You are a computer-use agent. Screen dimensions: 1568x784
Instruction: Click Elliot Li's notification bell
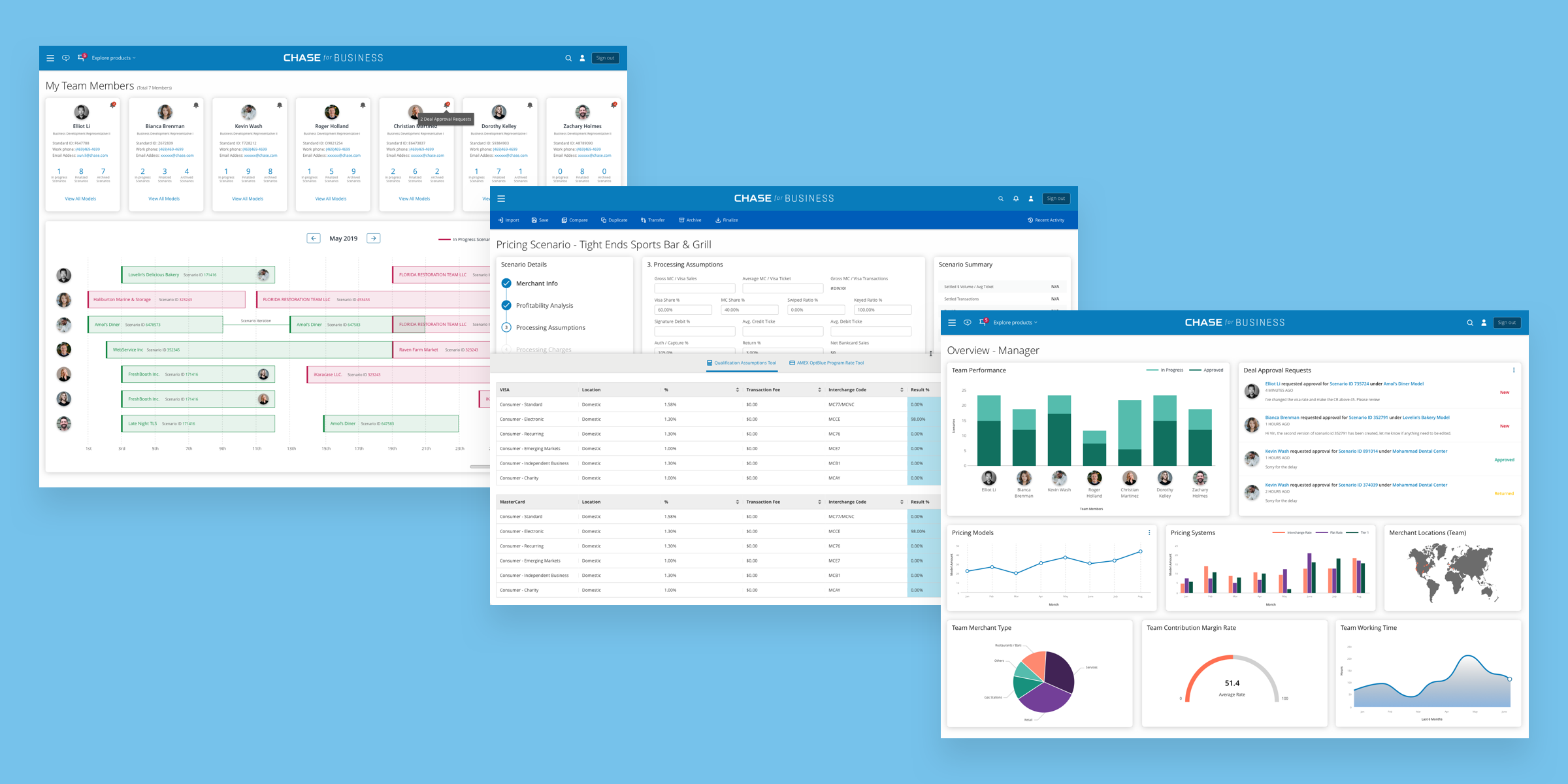pyautogui.click(x=112, y=105)
